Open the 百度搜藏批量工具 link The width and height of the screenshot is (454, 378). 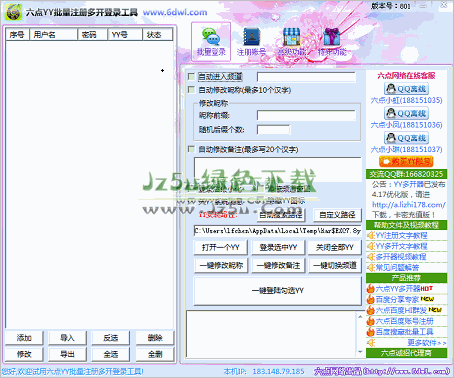[405, 332]
